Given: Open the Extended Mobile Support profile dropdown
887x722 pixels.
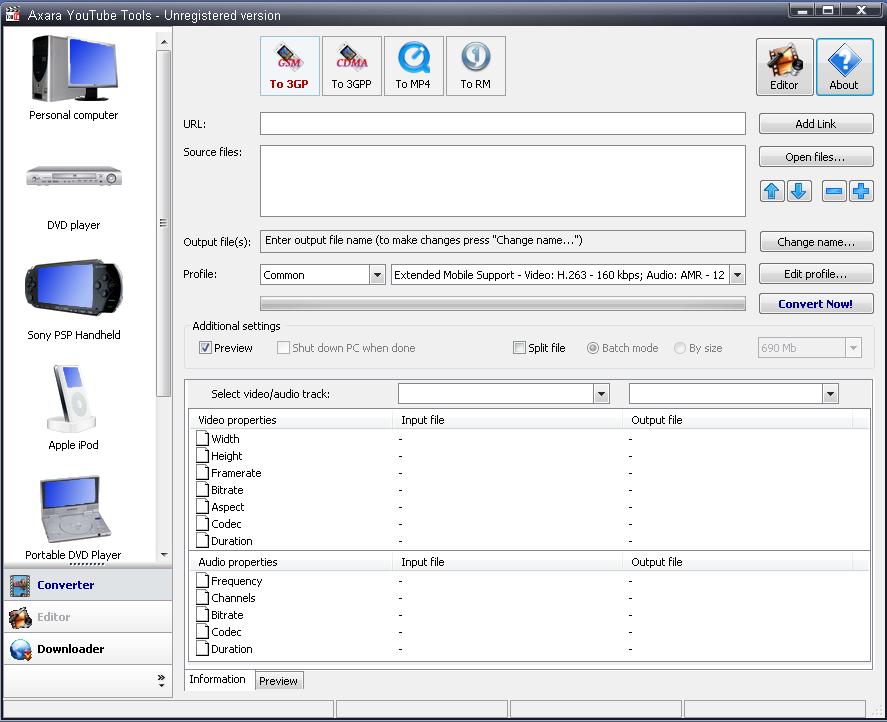Looking at the screenshot, I should 737,275.
